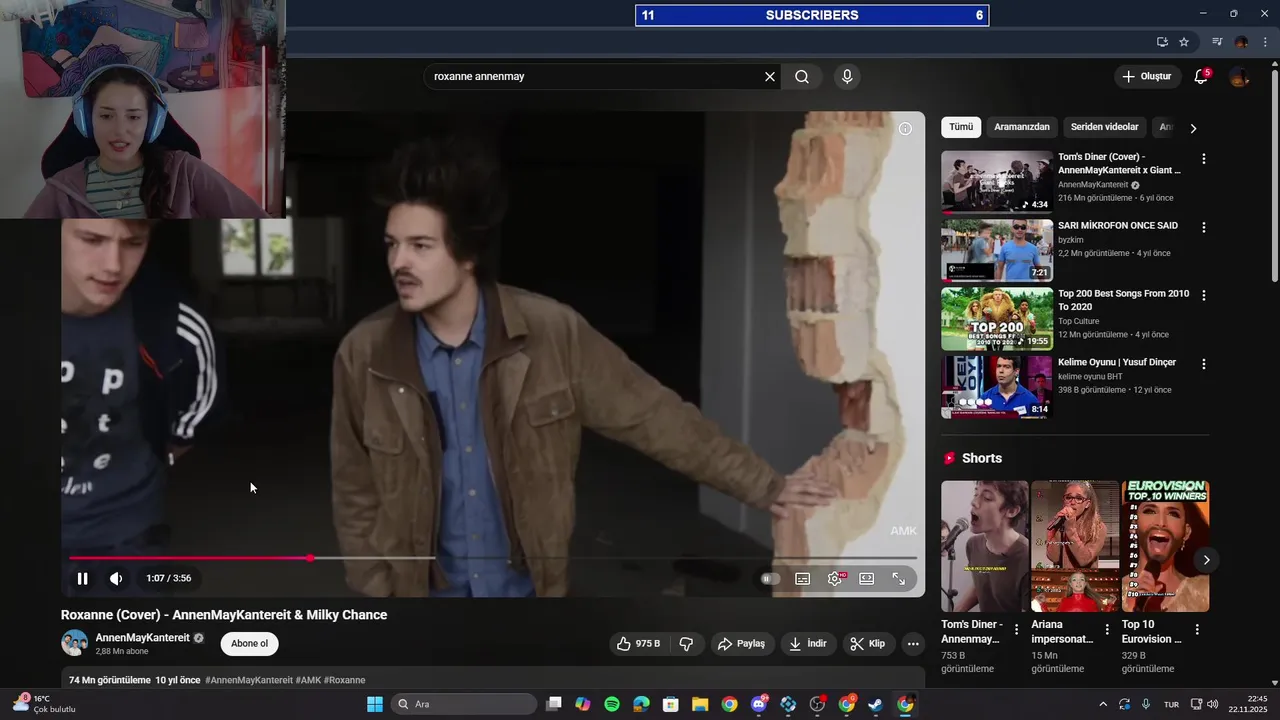Screen dimensions: 1280x720
Task: Open AnnenMayKantereit channel avatar
Action: [74, 643]
